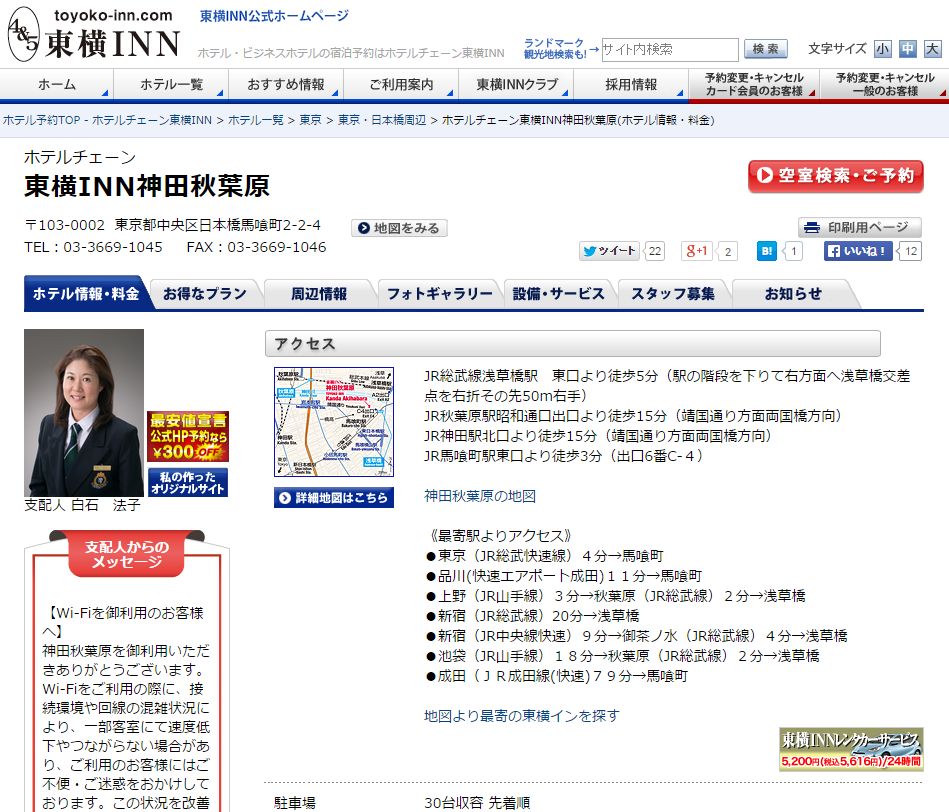Click the red 空室検索・ご予約 button
This screenshot has height=812, width=949.
[836, 176]
